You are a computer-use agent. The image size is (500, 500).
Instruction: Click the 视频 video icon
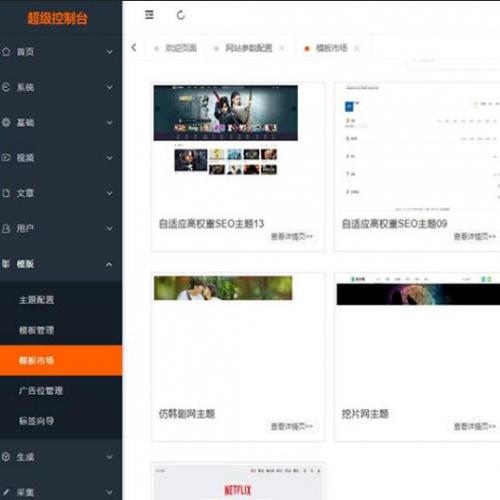coord(6,157)
